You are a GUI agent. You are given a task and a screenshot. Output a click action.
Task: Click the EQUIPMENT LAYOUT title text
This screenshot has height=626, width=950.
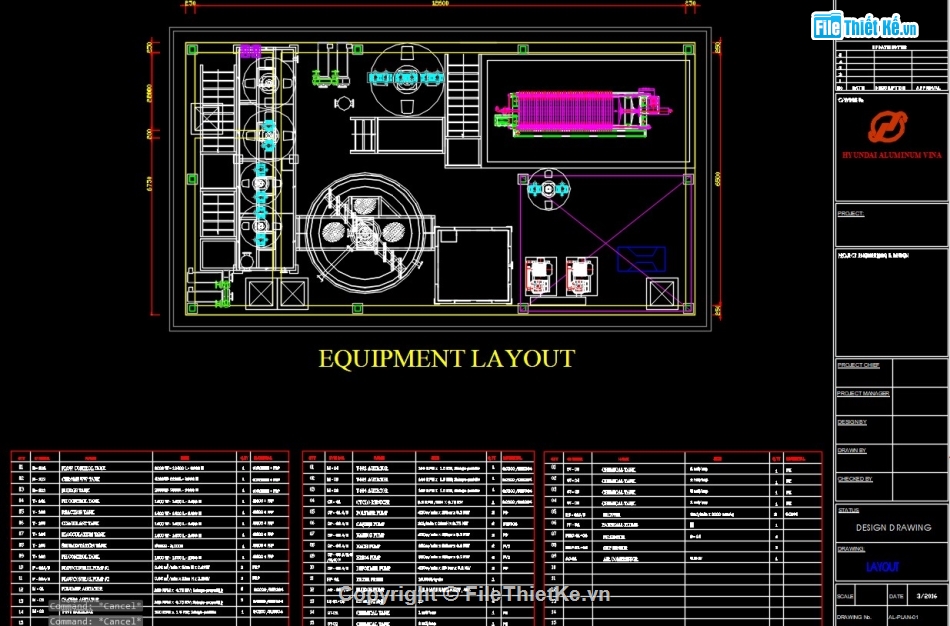coord(446,357)
